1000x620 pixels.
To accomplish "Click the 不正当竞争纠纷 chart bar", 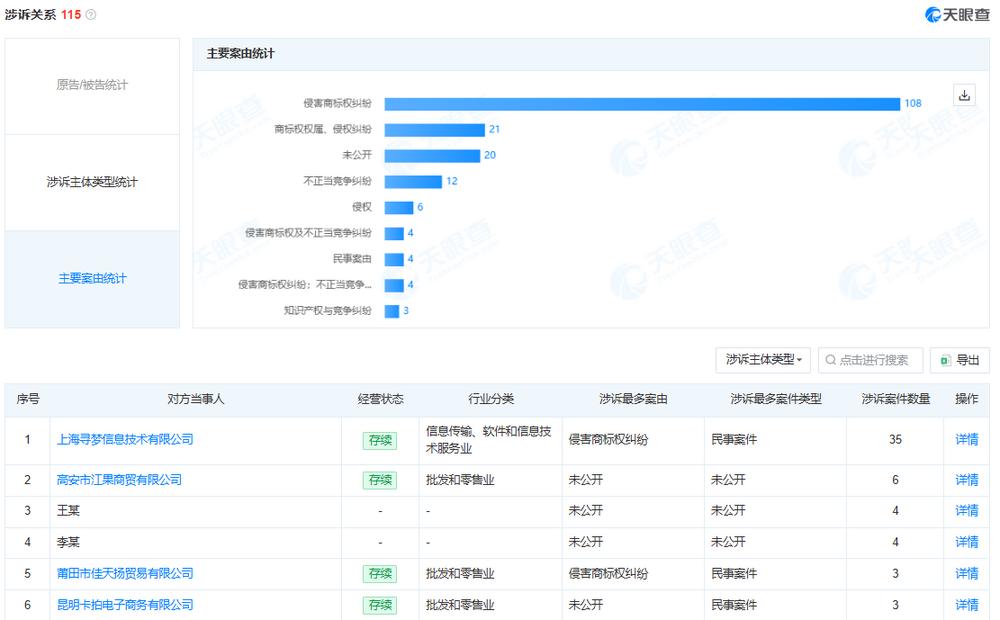I will coord(413,182).
